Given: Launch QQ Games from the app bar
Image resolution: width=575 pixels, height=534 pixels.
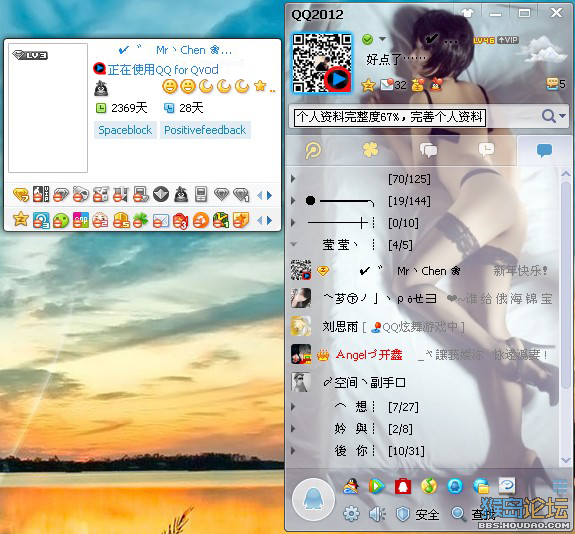Looking at the screenshot, I should pos(351,486).
